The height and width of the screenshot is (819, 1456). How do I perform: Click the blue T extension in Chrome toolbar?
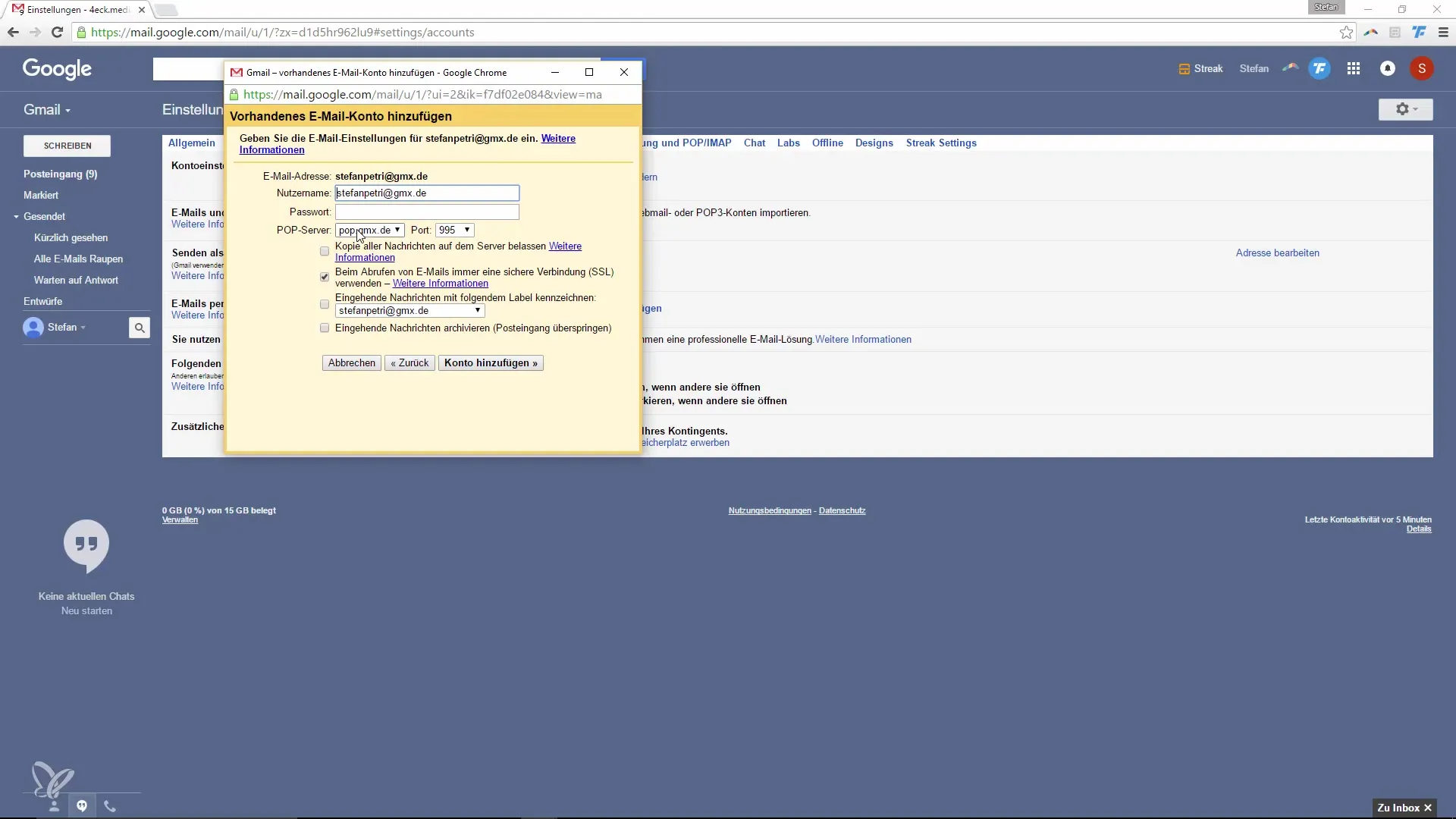pyautogui.click(x=1419, y=32)
